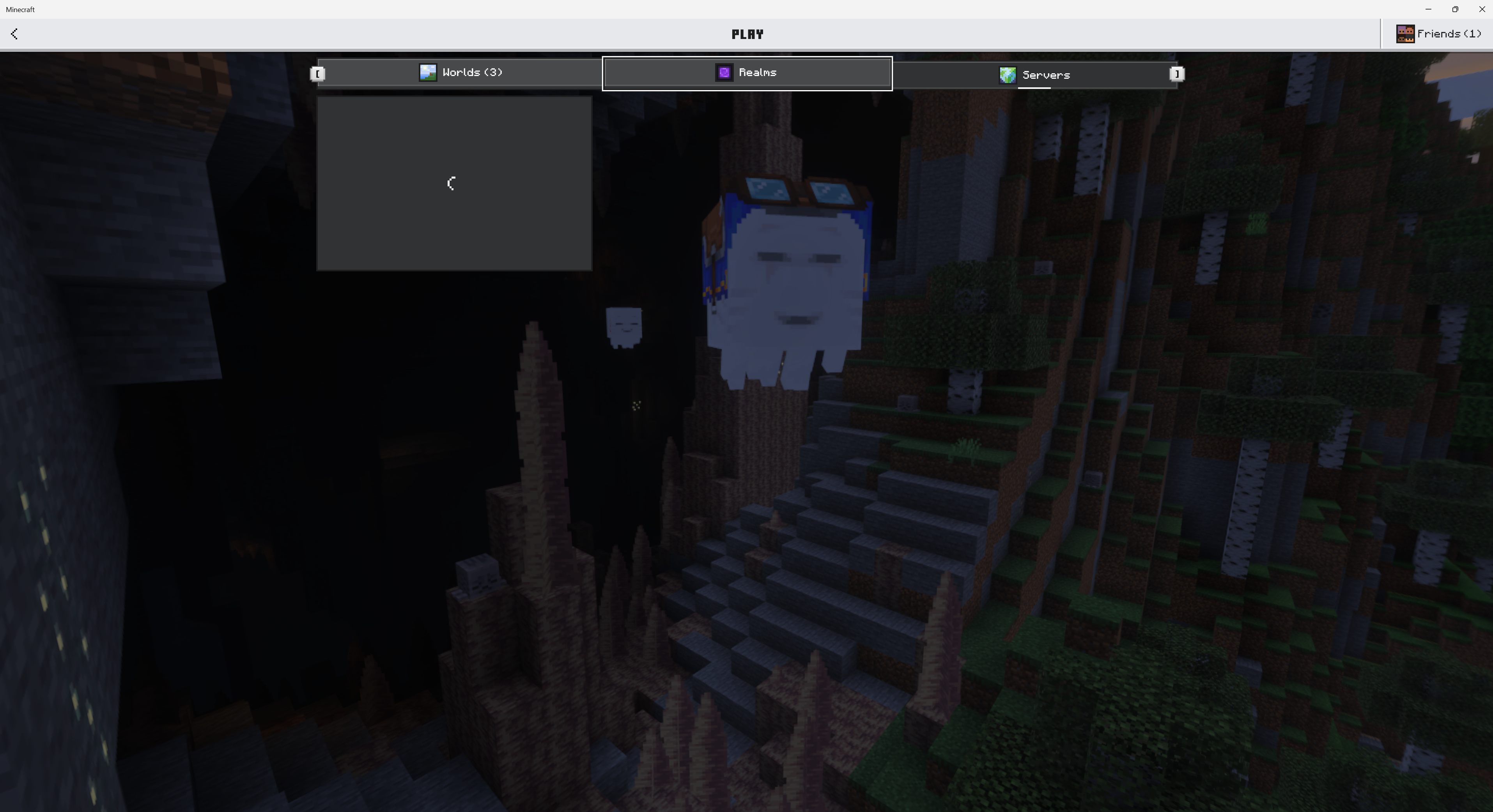Go back using the left arrow
This screenshot has width=1493, height=812.
tap(14, 34)
